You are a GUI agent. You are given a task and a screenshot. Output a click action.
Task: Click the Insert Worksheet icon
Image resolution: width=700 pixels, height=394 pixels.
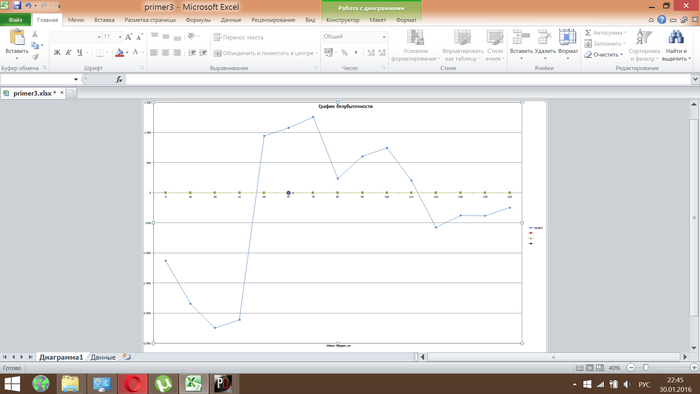pyautogui.click(x=127, y=357)
